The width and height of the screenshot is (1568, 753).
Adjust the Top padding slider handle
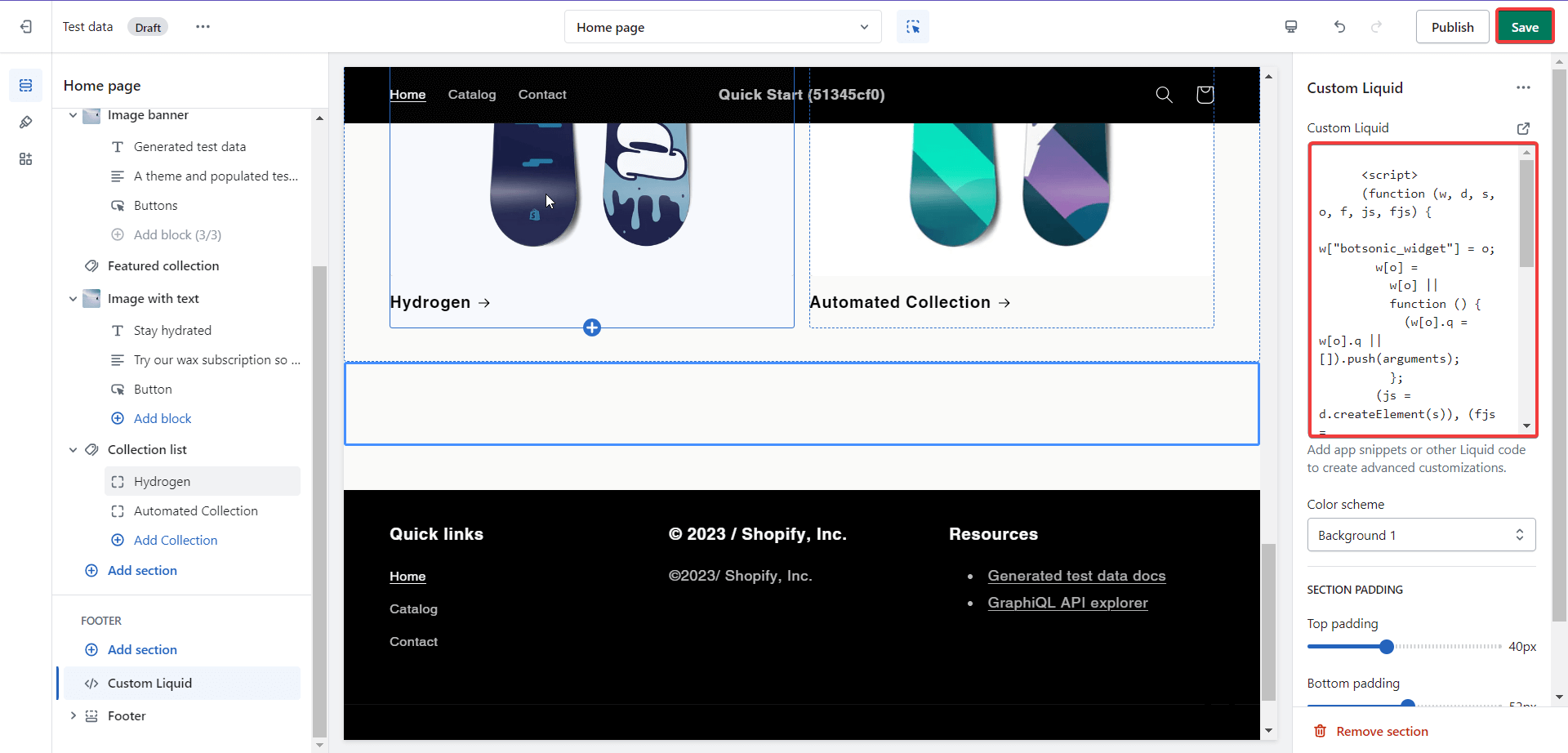[1386, 647]
